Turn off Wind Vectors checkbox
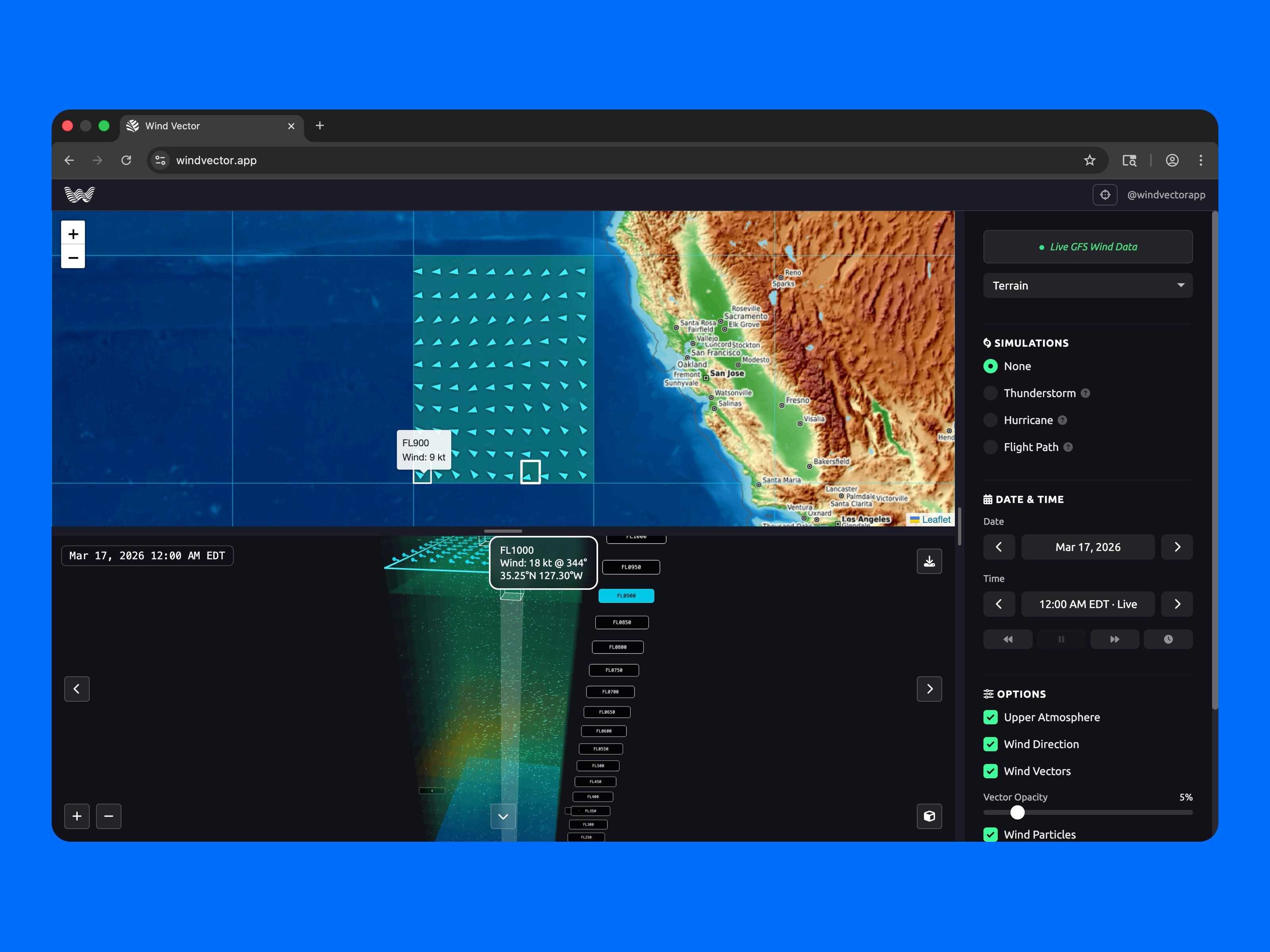This screenshot has height=952, width=1270. coord(990,771)
